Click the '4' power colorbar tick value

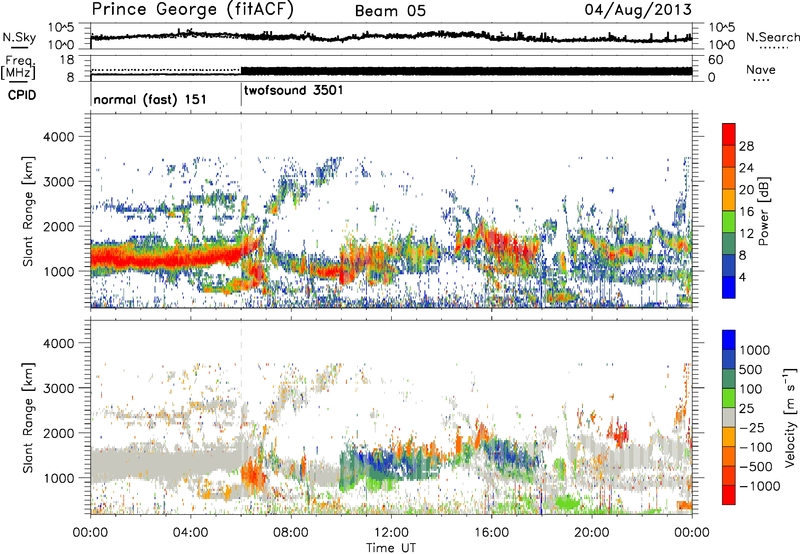click(x=742, y=277)
